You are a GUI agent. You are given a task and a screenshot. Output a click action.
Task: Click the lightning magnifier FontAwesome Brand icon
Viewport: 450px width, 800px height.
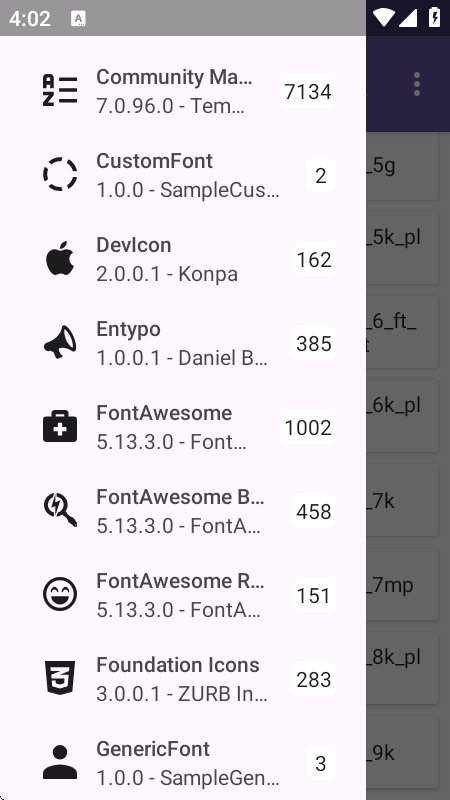click(60, 511)
